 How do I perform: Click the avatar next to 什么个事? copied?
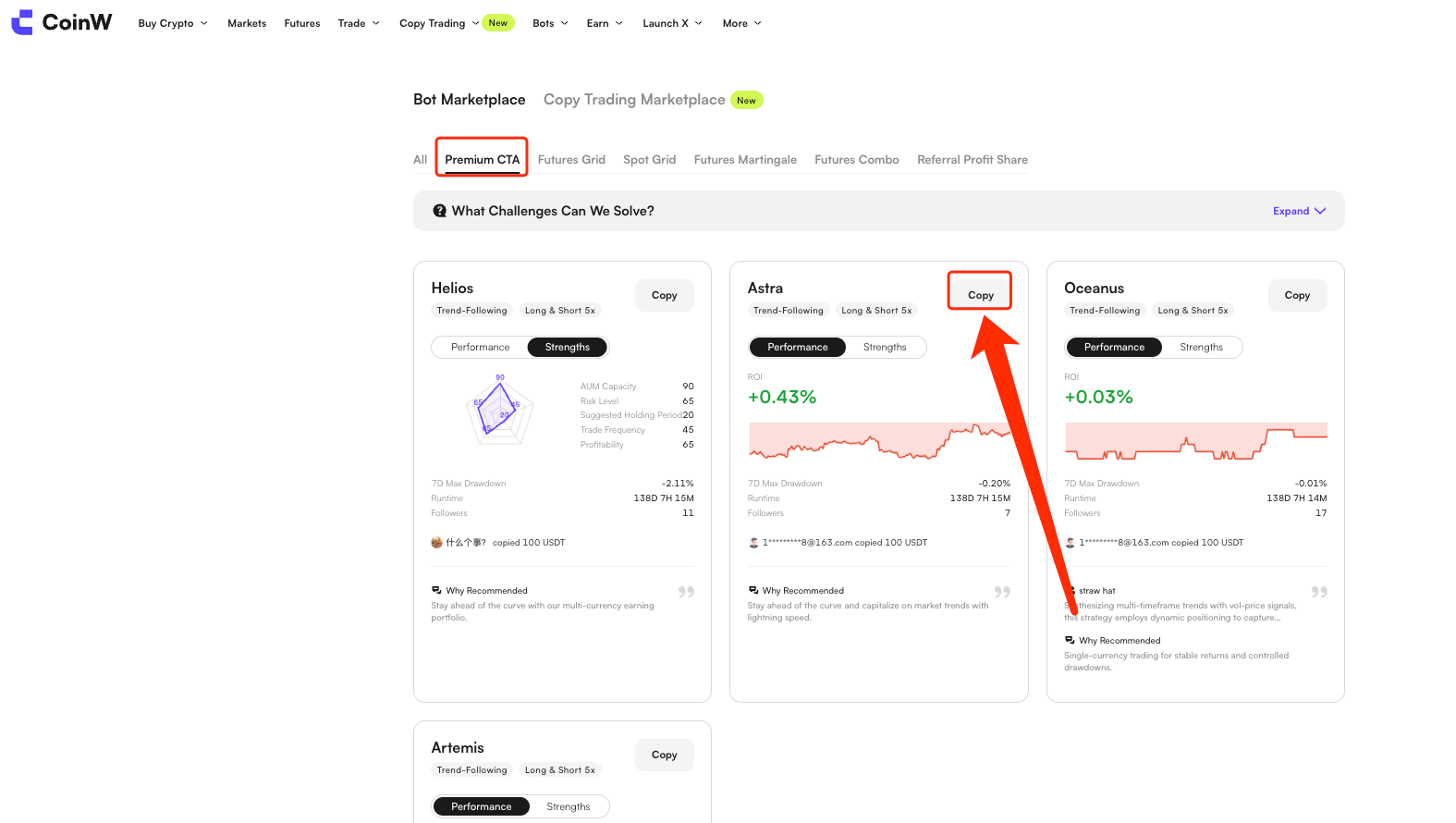436,543
